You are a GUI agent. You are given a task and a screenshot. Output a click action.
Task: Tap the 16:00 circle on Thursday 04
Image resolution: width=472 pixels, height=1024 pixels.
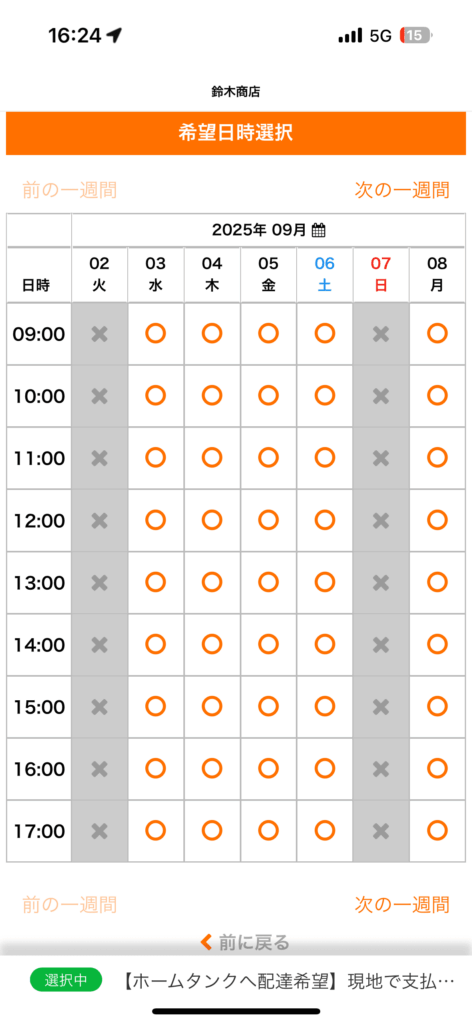click(x=212, y=769)
